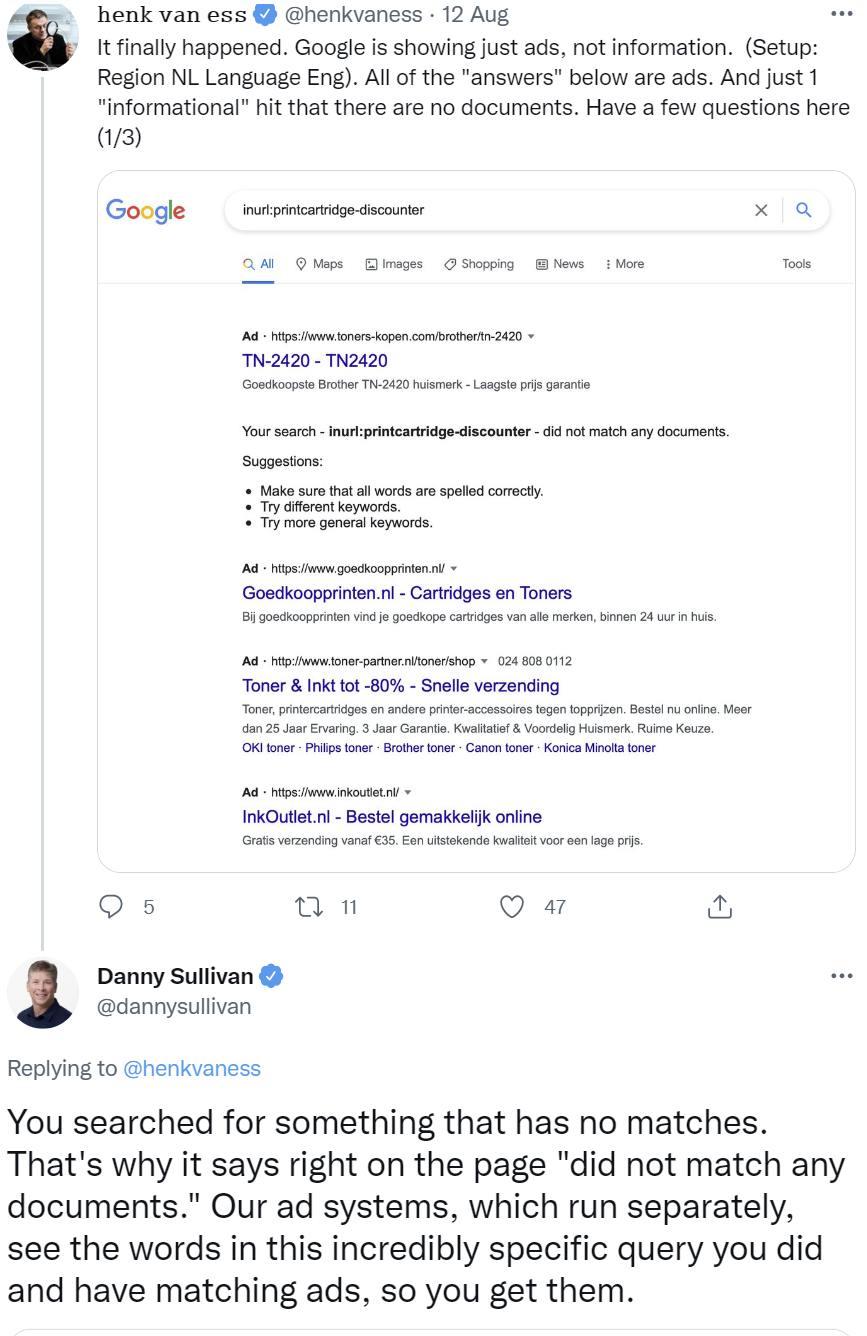The image size is (867, 1336).
Task: Click henk van ess's verified badge
Action: point(264,14)
